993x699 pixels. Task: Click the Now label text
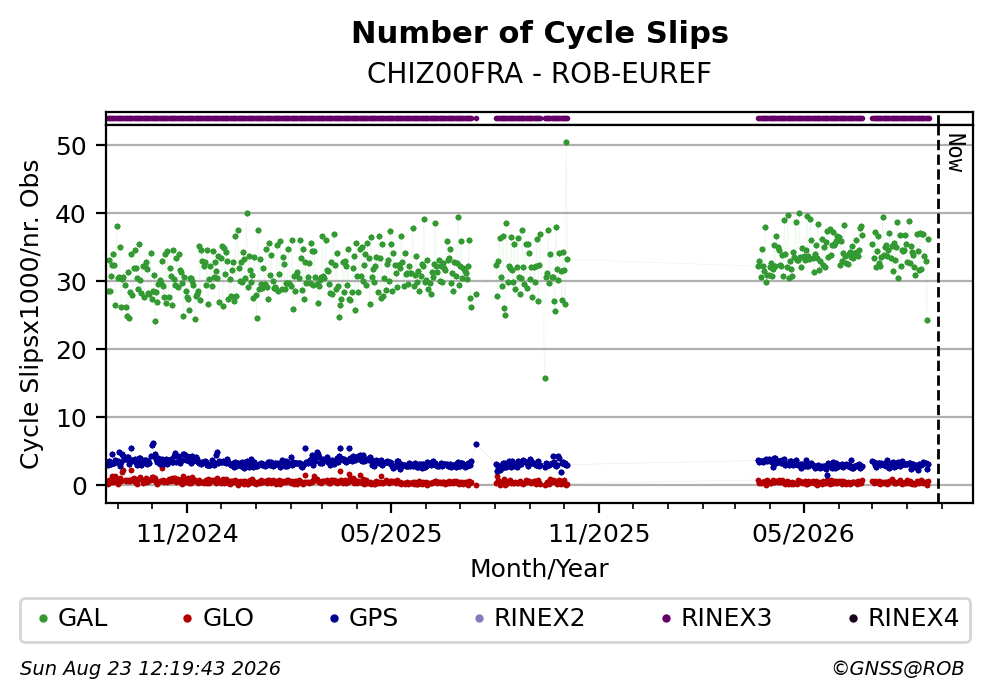click(x=956, y=153)
